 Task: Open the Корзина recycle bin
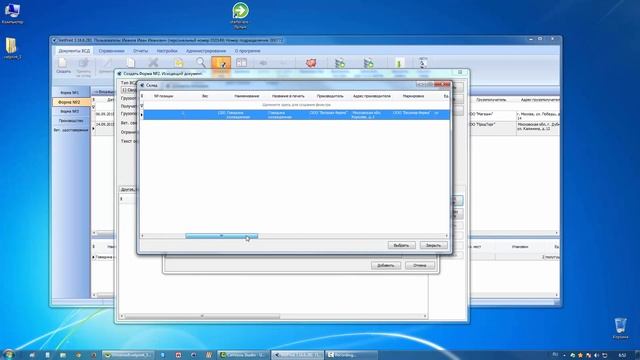[620, 328]
